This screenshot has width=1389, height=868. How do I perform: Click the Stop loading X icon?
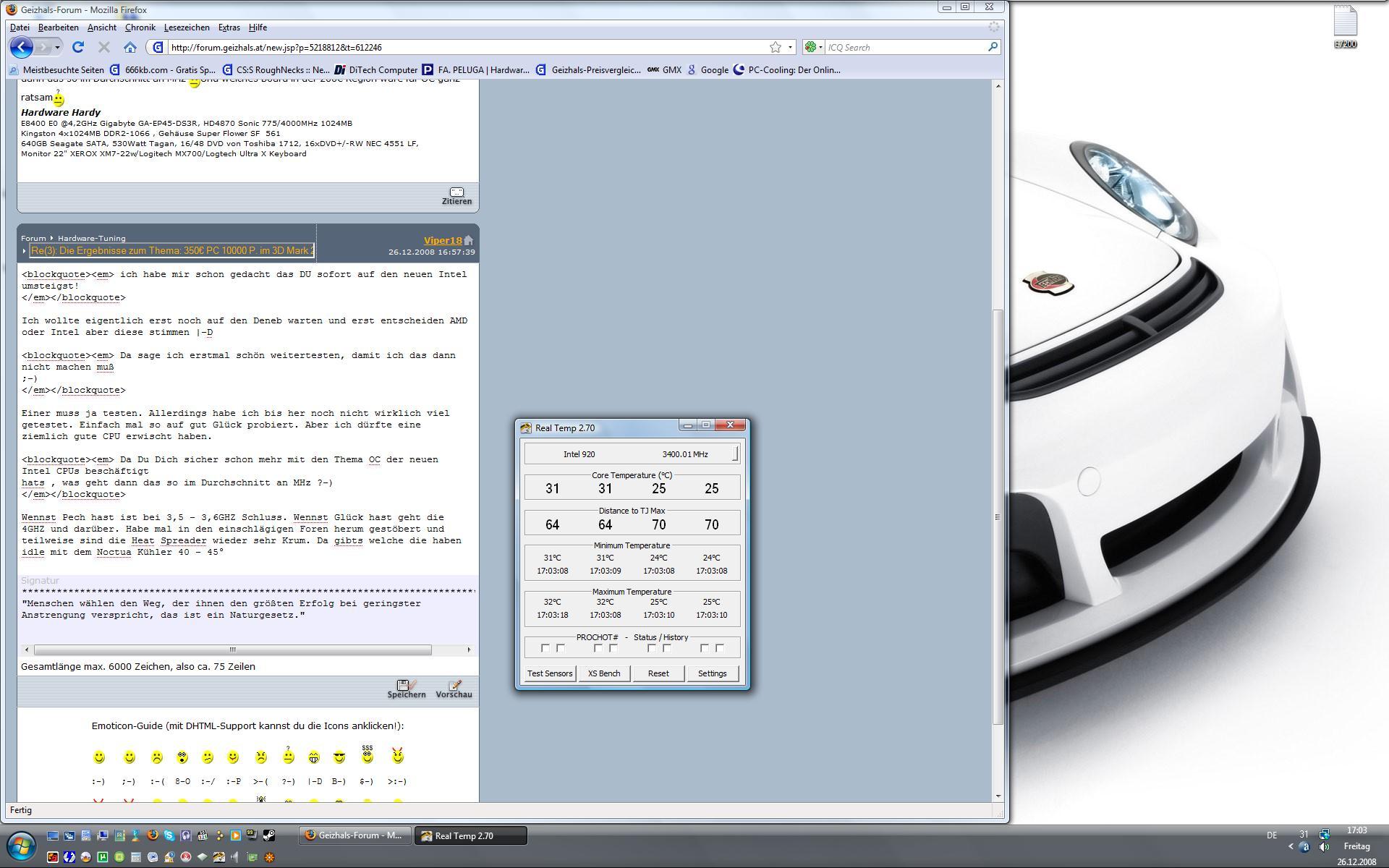(104, 47)
